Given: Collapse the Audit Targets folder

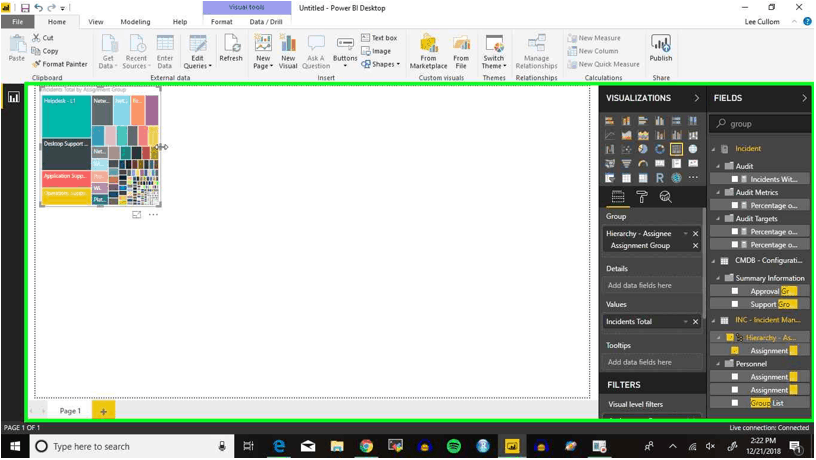Looking at the screenshot, I should tap(718, 219).
